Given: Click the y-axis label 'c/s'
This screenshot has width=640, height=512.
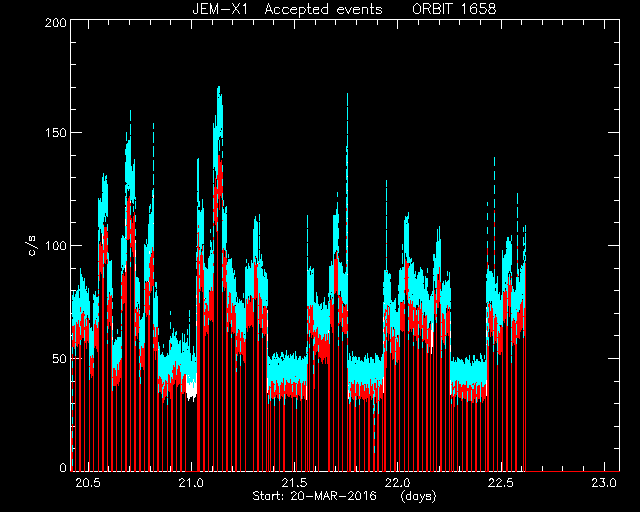Looking at the screenshot, I should [x=32, y=246].
